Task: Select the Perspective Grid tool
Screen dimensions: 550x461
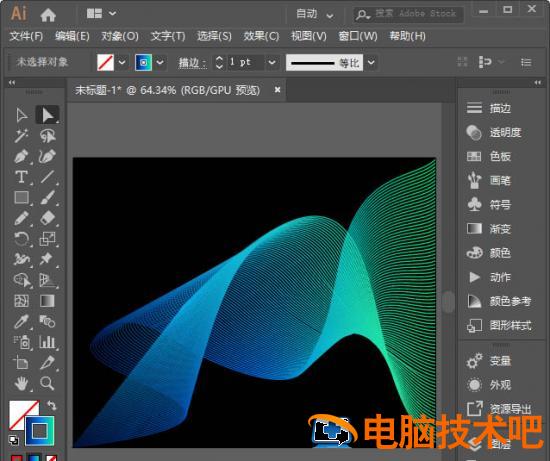Action: click(x=47, y=280)
